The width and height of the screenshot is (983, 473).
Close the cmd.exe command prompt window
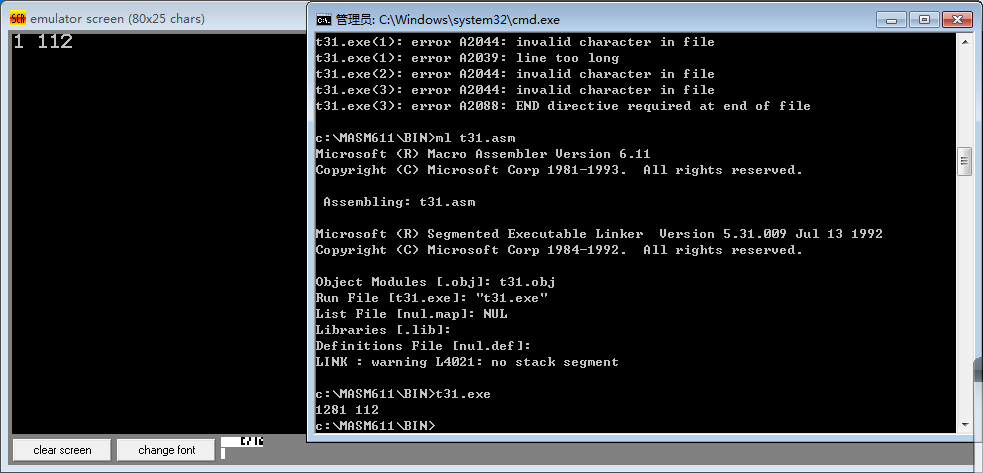tap(960, 19)
